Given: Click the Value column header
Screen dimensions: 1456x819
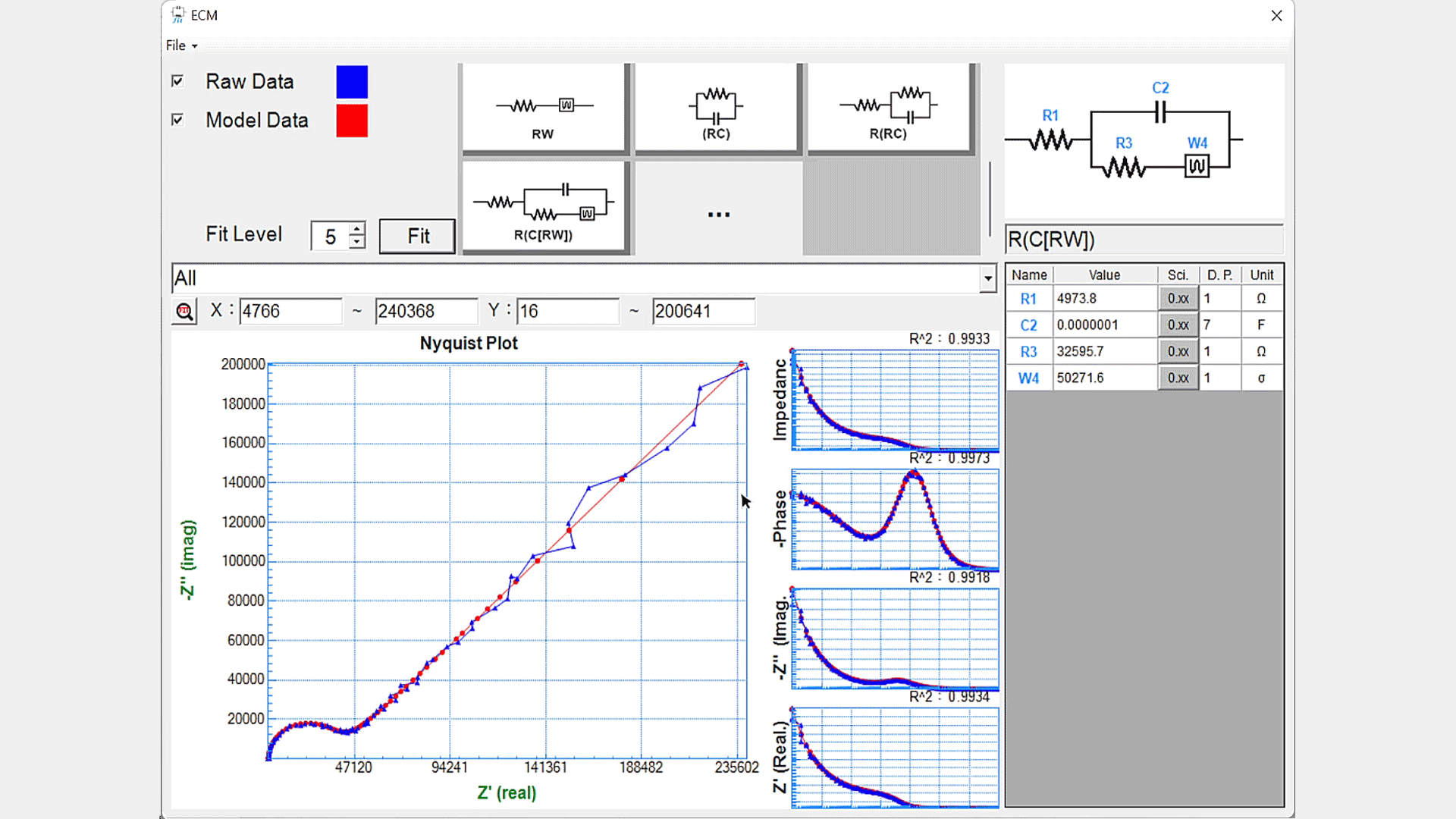Looking at the screenshot, I should click(x=1104, y=275).
